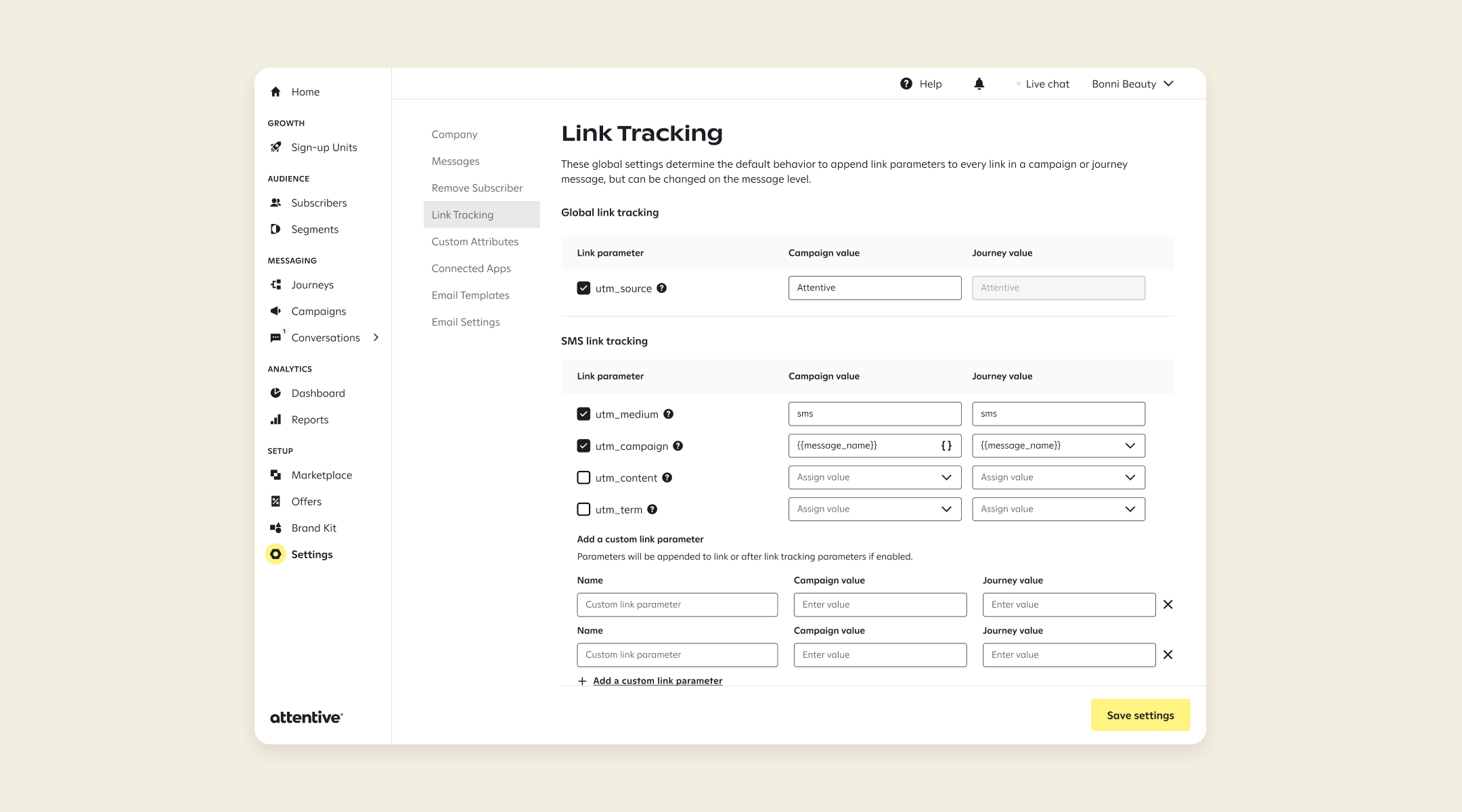1462x812 pixels.
Task: Open the Bonni Beauty account dropdown
Action: (x=1132, y=84)
